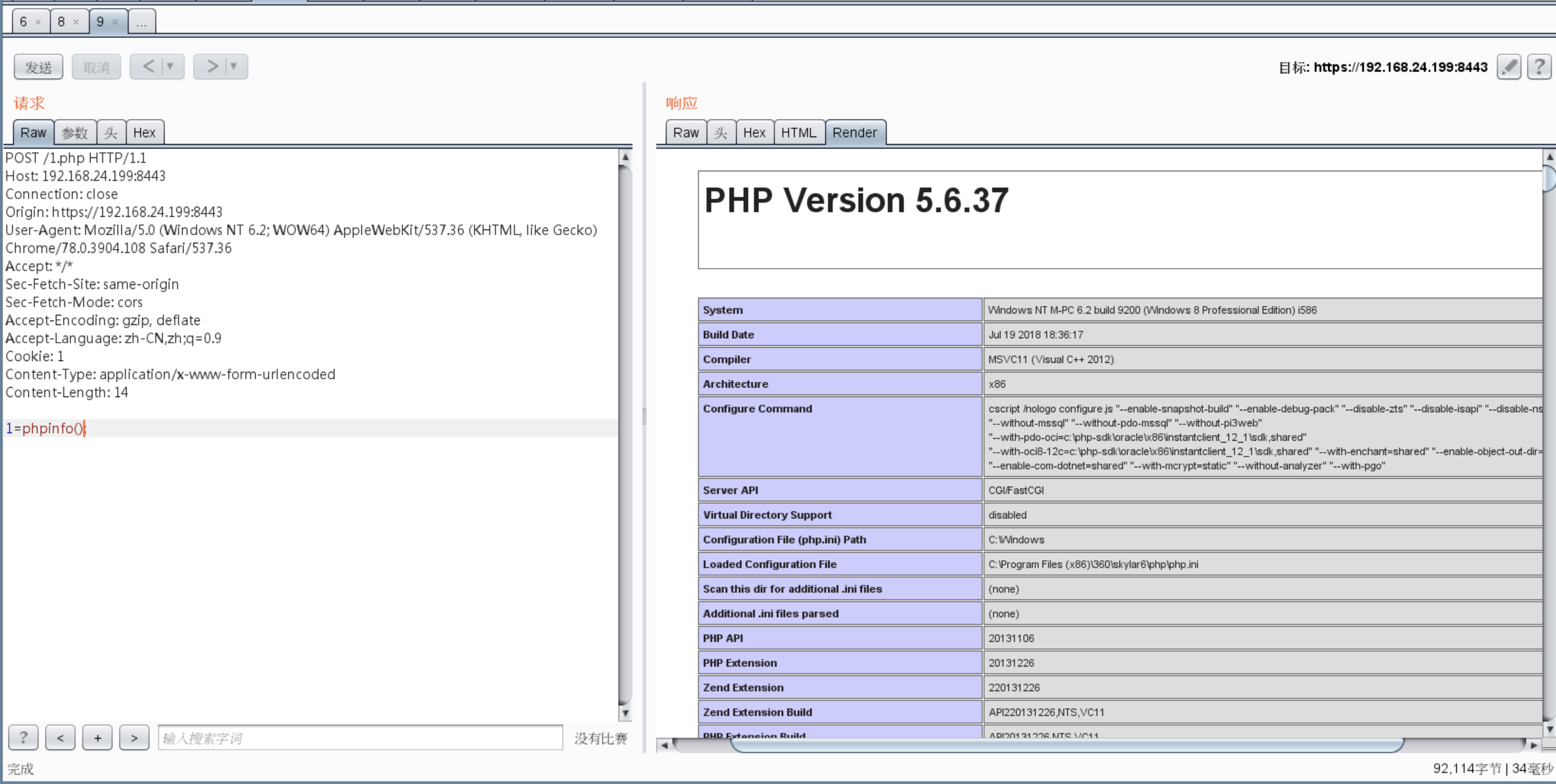Click the response horizontal scrollbar thumb
Viewport: 1556px width, 784px height.
point(1066,745)
